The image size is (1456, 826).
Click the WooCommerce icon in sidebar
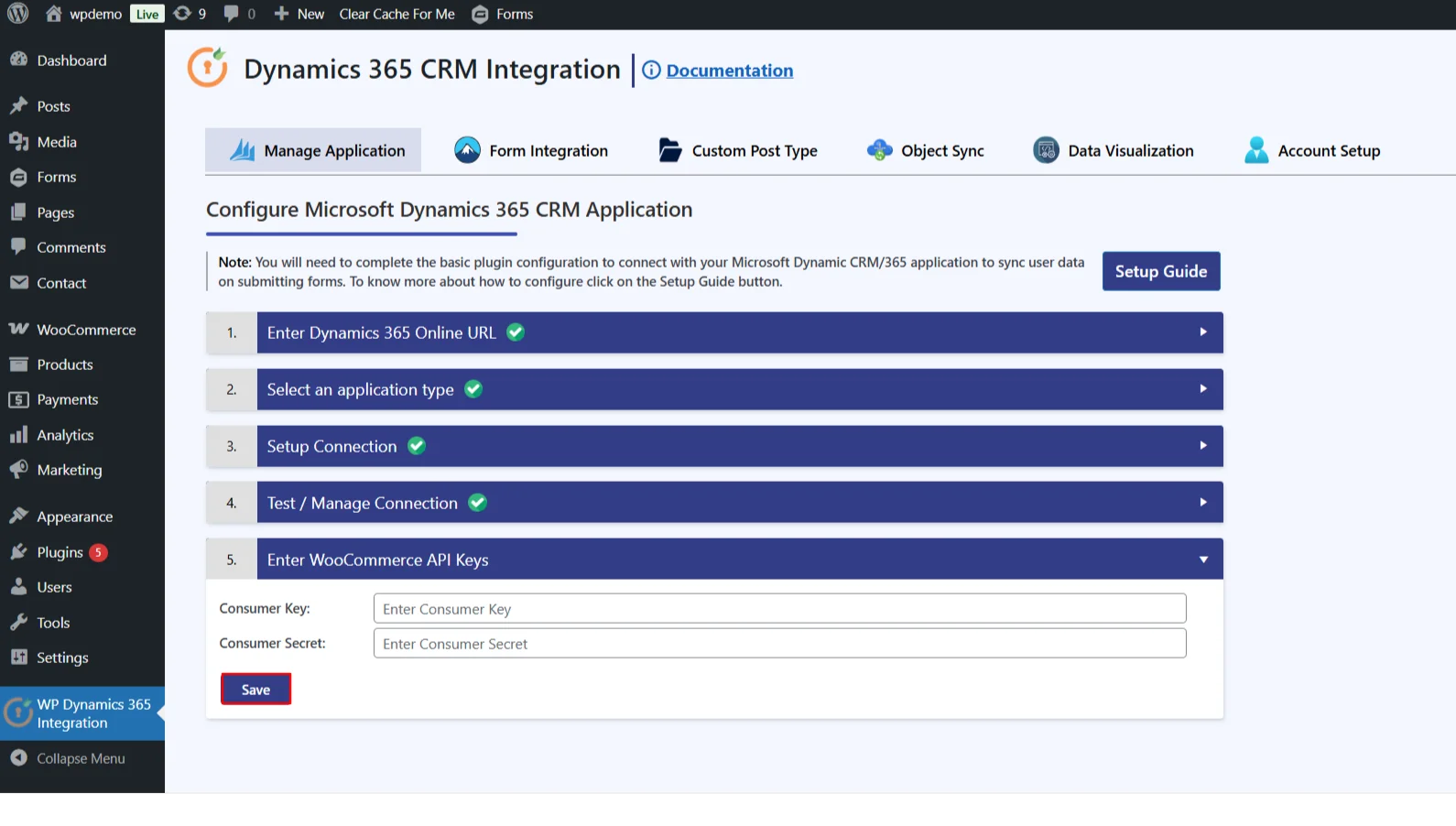(18, 329)
